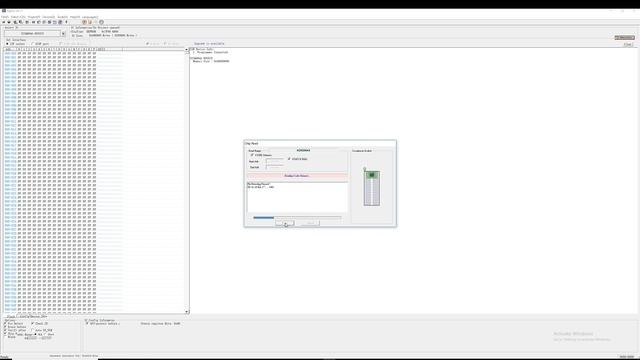The width and height of the screenshot is (640, 360).
Task: Toggle the first Options checkbox at bottom
Action: tap(5, 324)
